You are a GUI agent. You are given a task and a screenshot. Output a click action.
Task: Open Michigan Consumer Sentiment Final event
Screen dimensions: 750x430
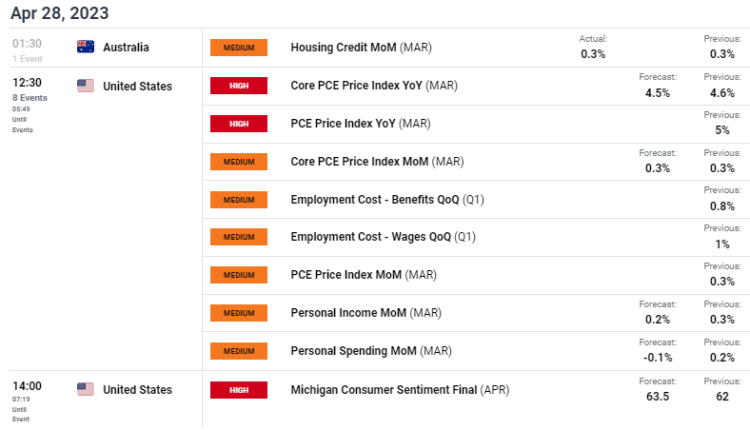click(384, 390)
